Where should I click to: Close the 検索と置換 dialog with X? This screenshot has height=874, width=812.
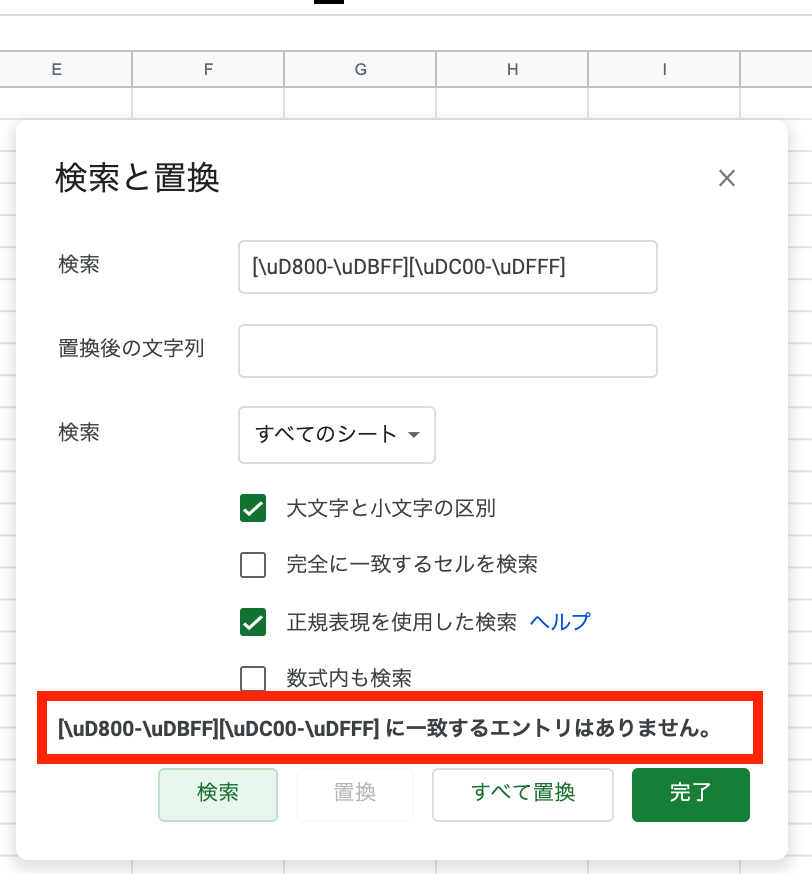pyautogui.click(x=727, y=179)
